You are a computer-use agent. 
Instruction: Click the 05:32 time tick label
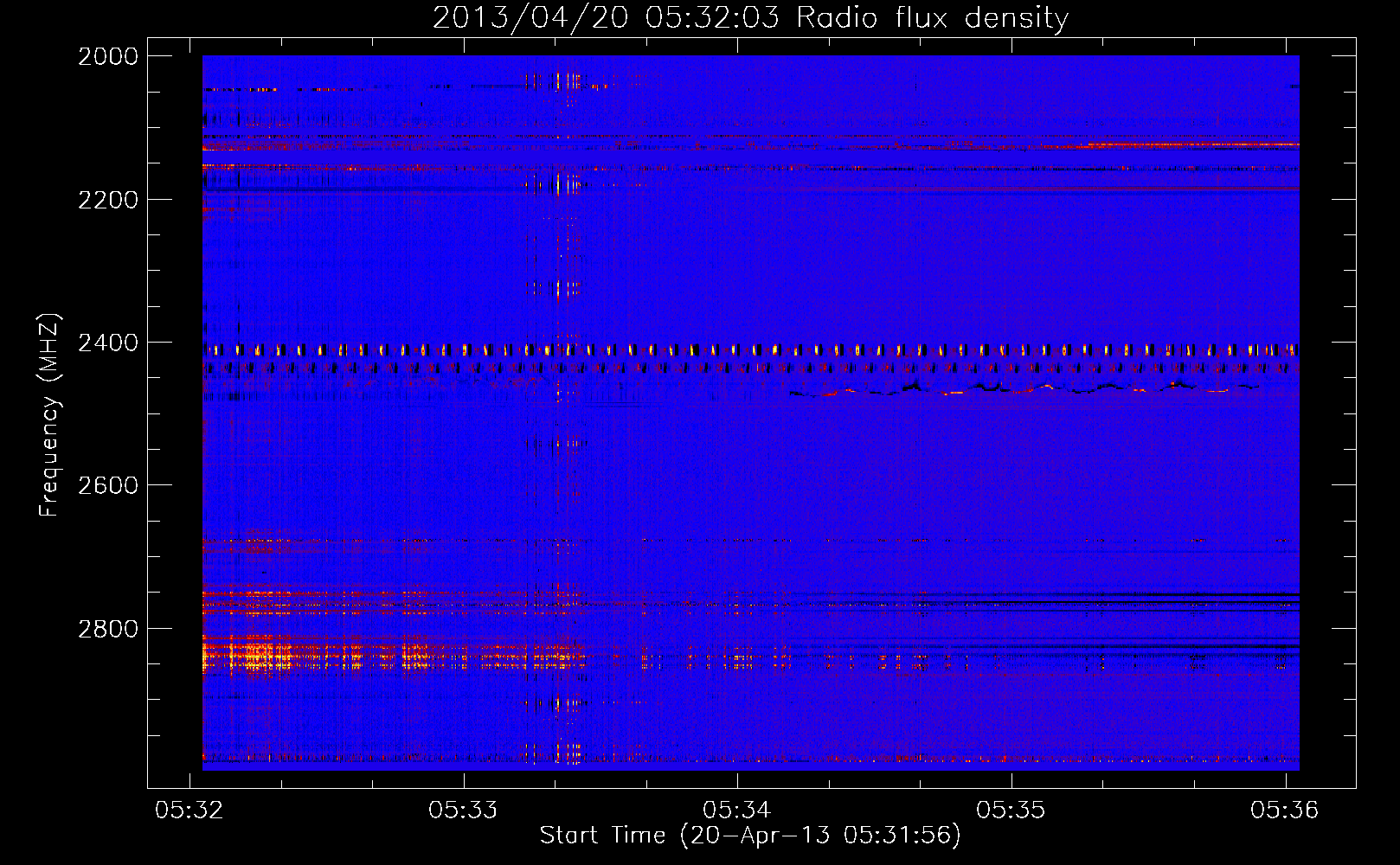pos(189,810)
